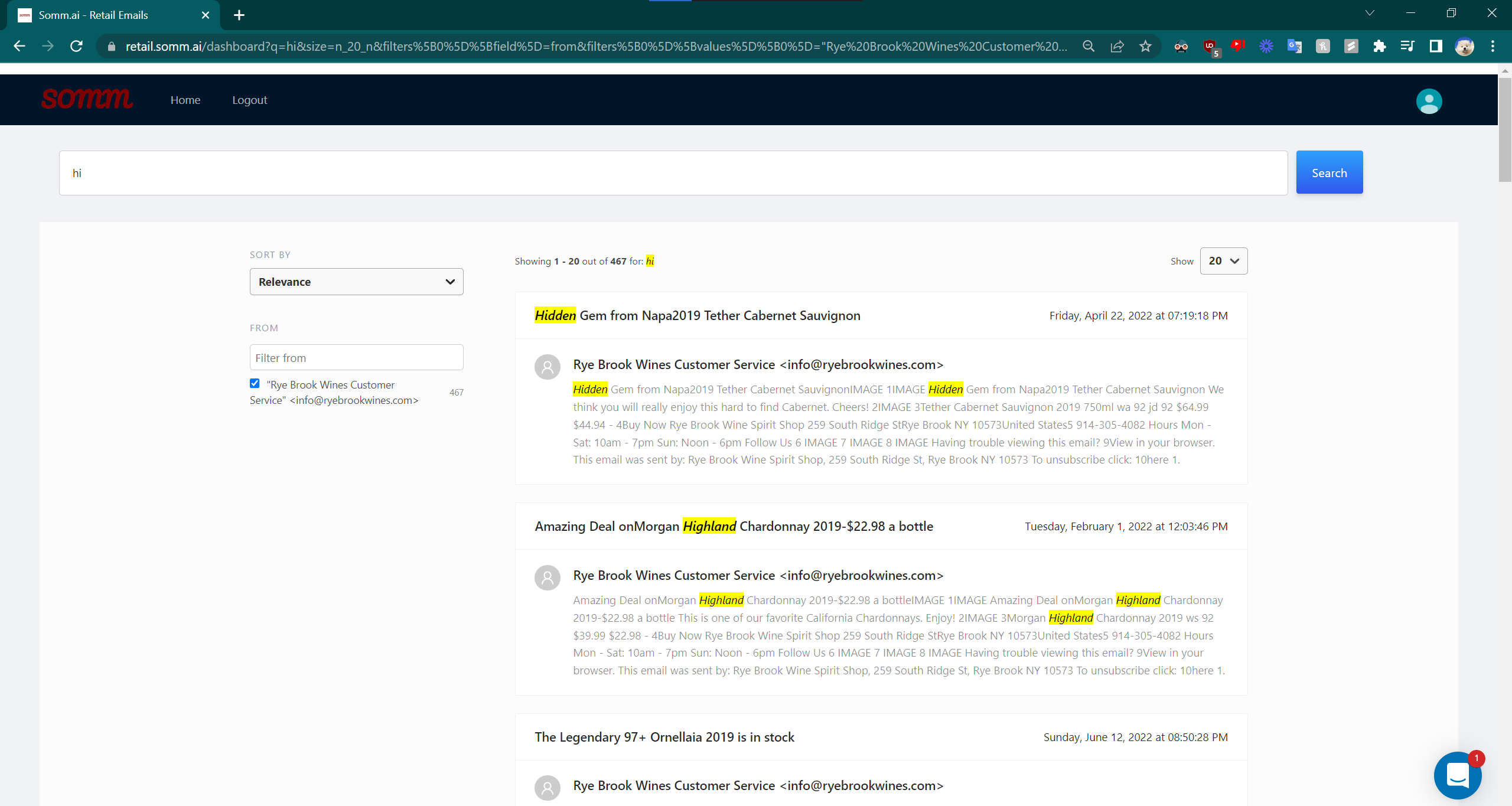The width and height of the screenshot is (1512, 806).
Task: Open Google Translate extension
Action: [1295, 46]
